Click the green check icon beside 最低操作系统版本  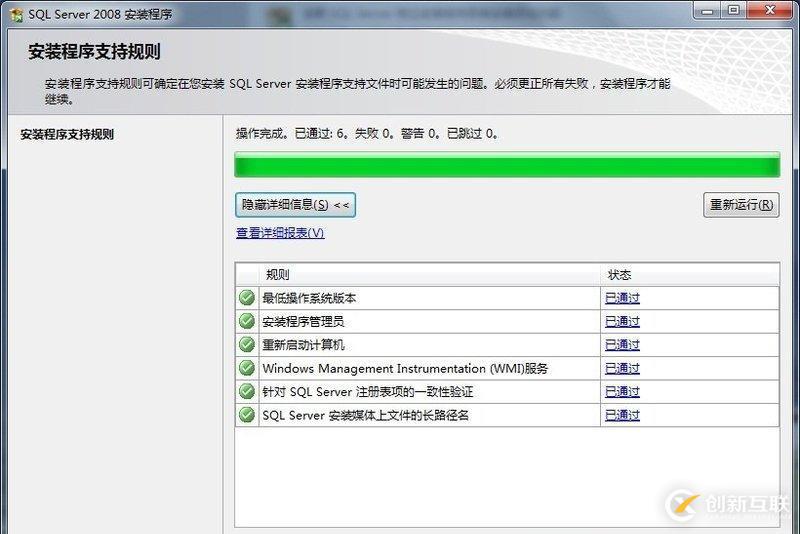tap(247, 298)
